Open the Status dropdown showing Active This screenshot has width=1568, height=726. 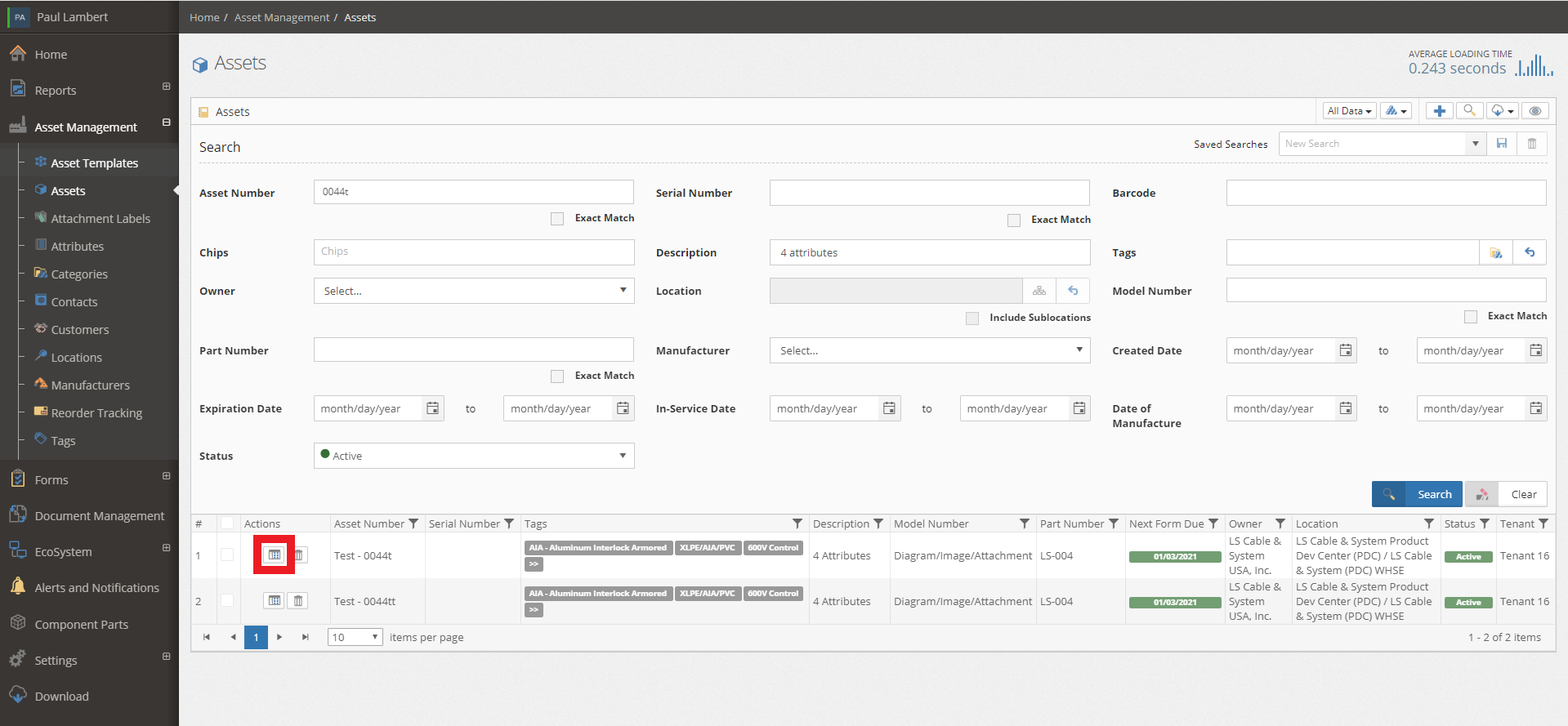pos(474,456)
